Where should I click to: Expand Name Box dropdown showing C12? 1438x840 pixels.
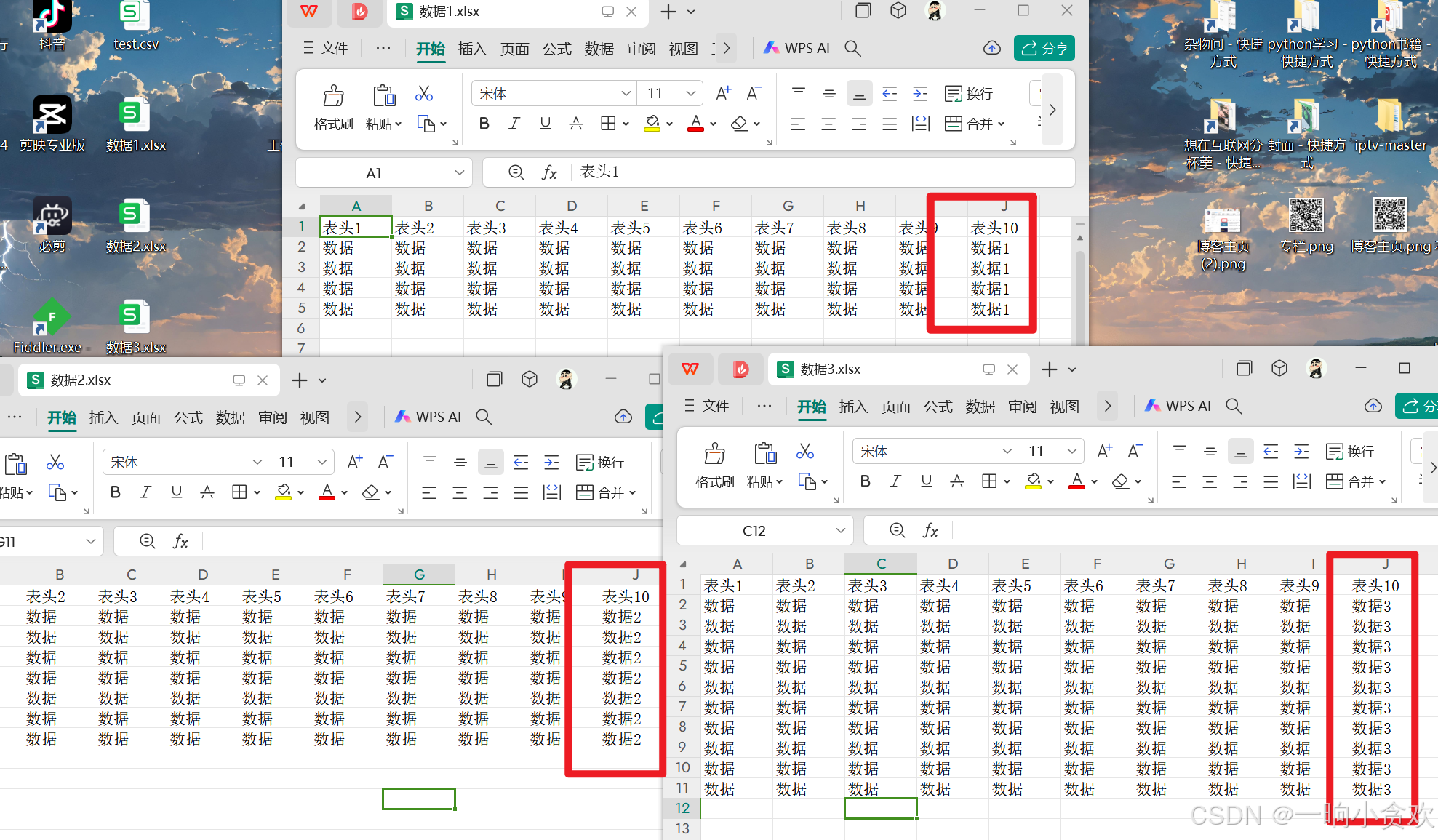(x=840, y=531)
